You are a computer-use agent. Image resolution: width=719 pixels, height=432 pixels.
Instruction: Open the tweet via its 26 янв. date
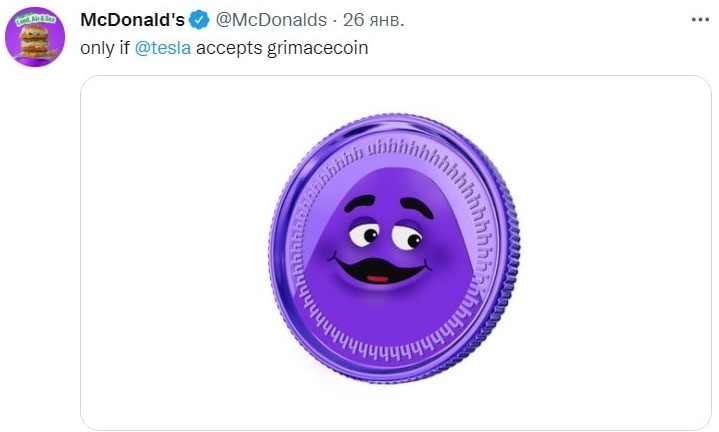(373, 20)
